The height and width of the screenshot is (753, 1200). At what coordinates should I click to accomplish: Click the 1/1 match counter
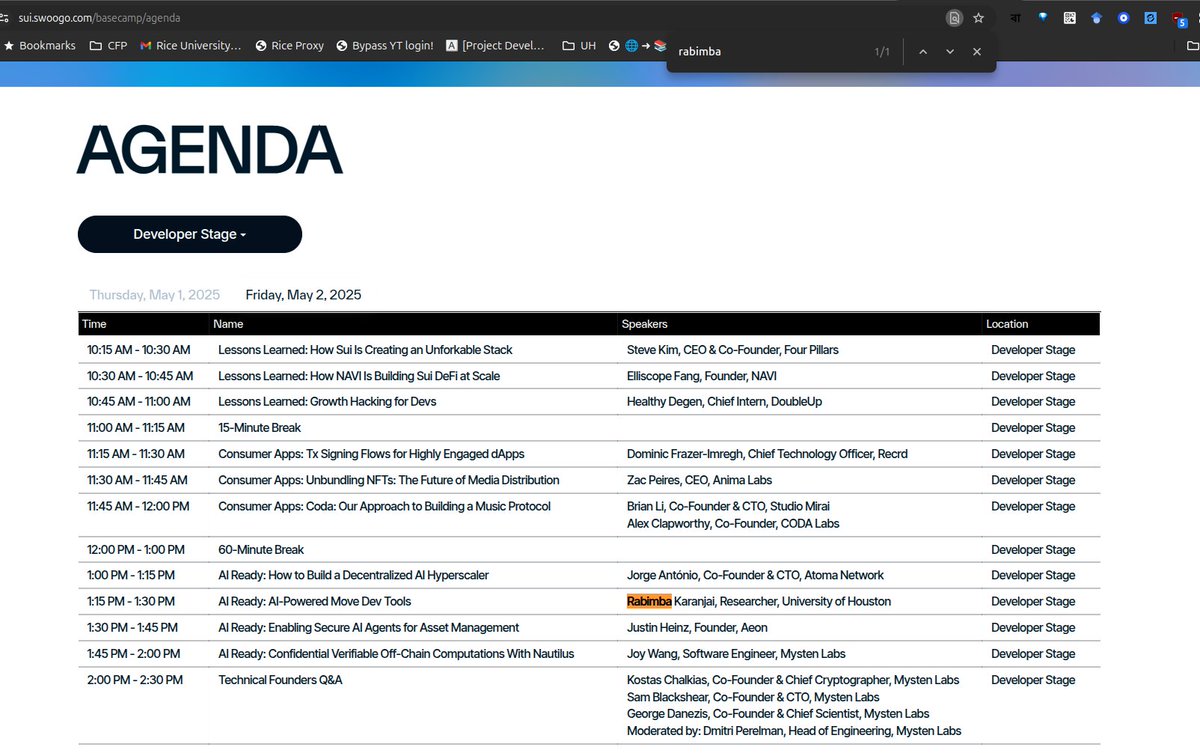[x=882, y=51]
